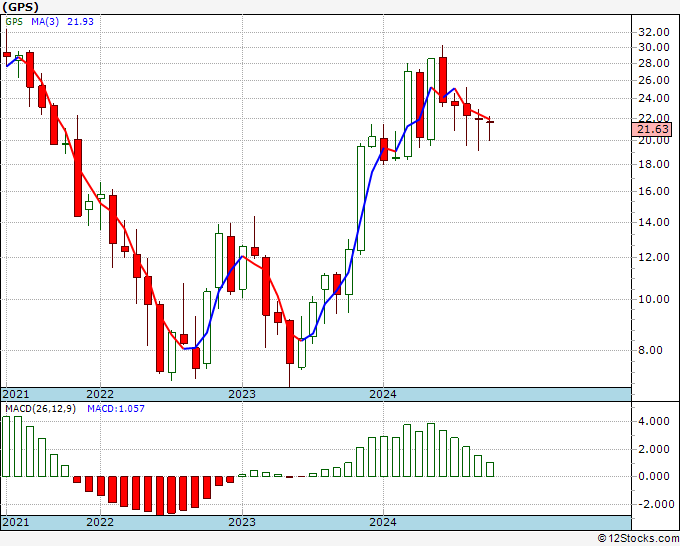The height and width of the screenshot is (546, 680).
Task: Click the MACD:1.057 value label
Action: click(x=116, y=409)
